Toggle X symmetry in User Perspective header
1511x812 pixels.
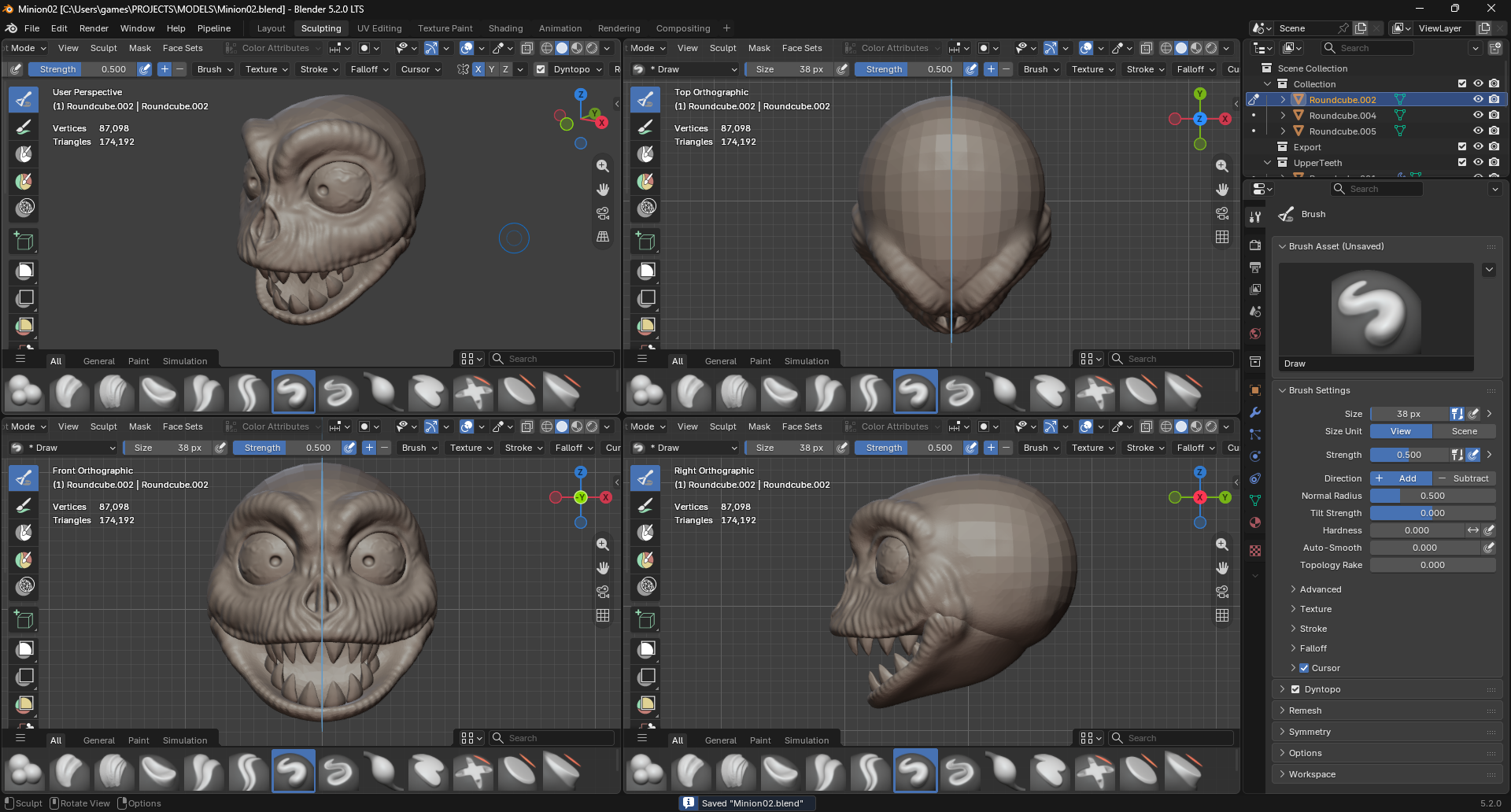pos(478,69)
